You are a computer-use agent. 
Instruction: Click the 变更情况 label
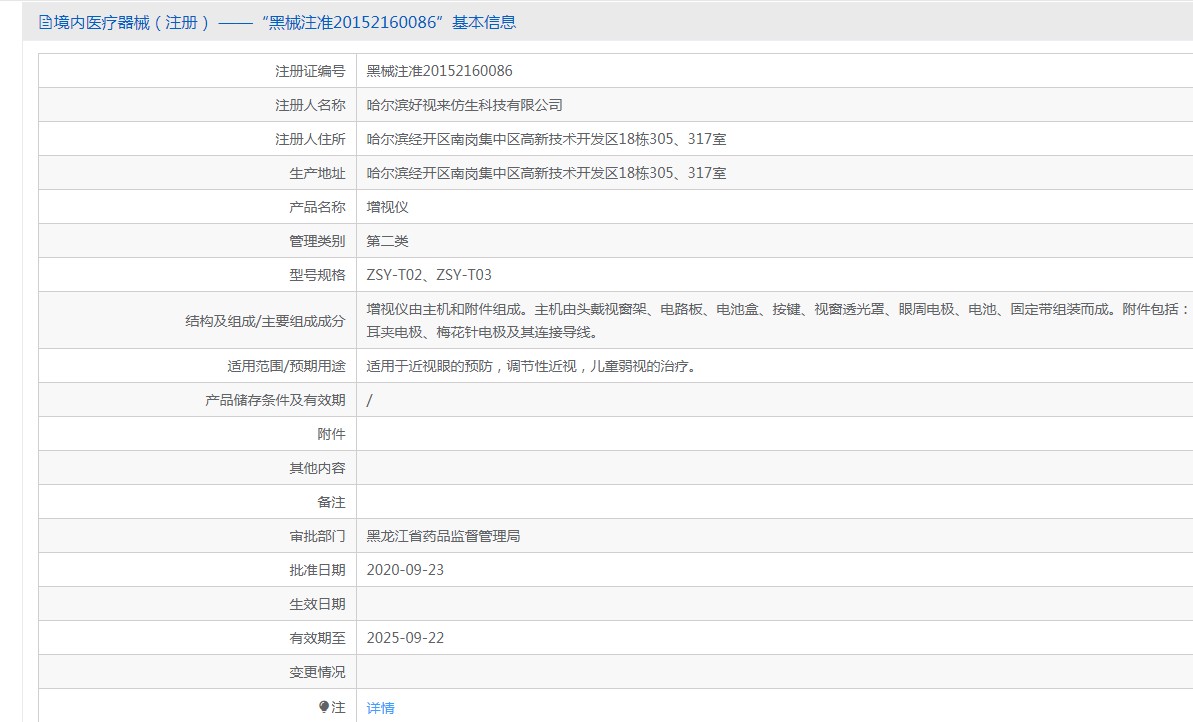point(317,672)
